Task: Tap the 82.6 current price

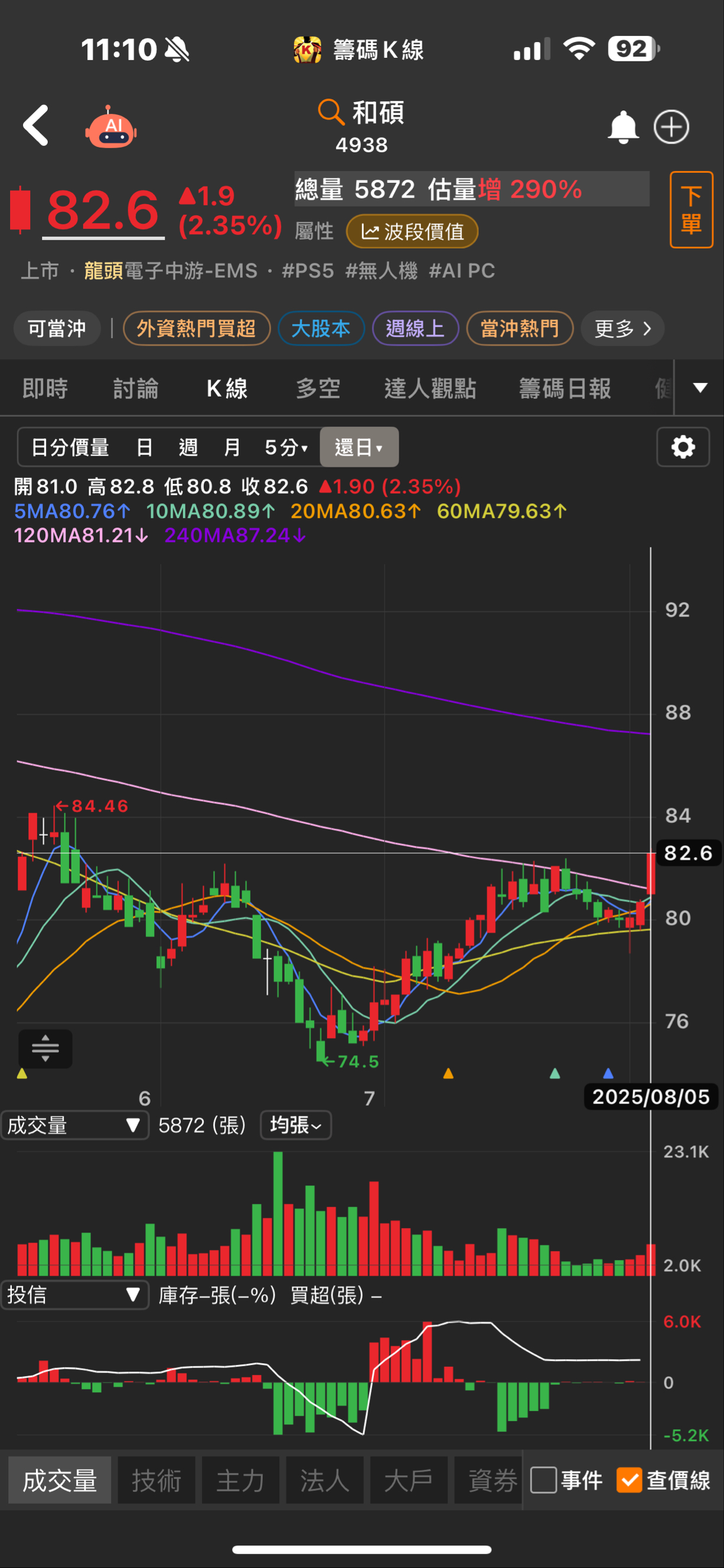Action: pyautogui.click(x=103, y=211)
